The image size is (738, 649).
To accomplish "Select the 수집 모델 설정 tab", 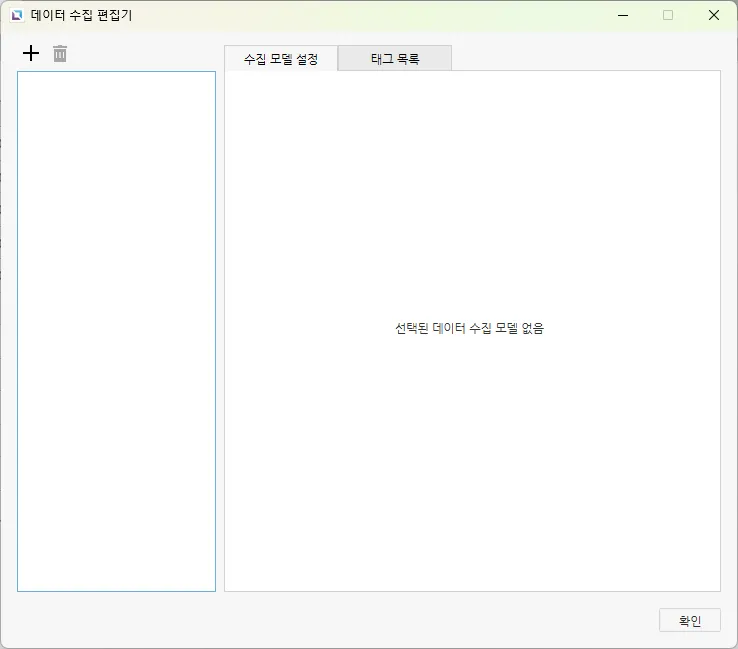I will click(281, 59).
